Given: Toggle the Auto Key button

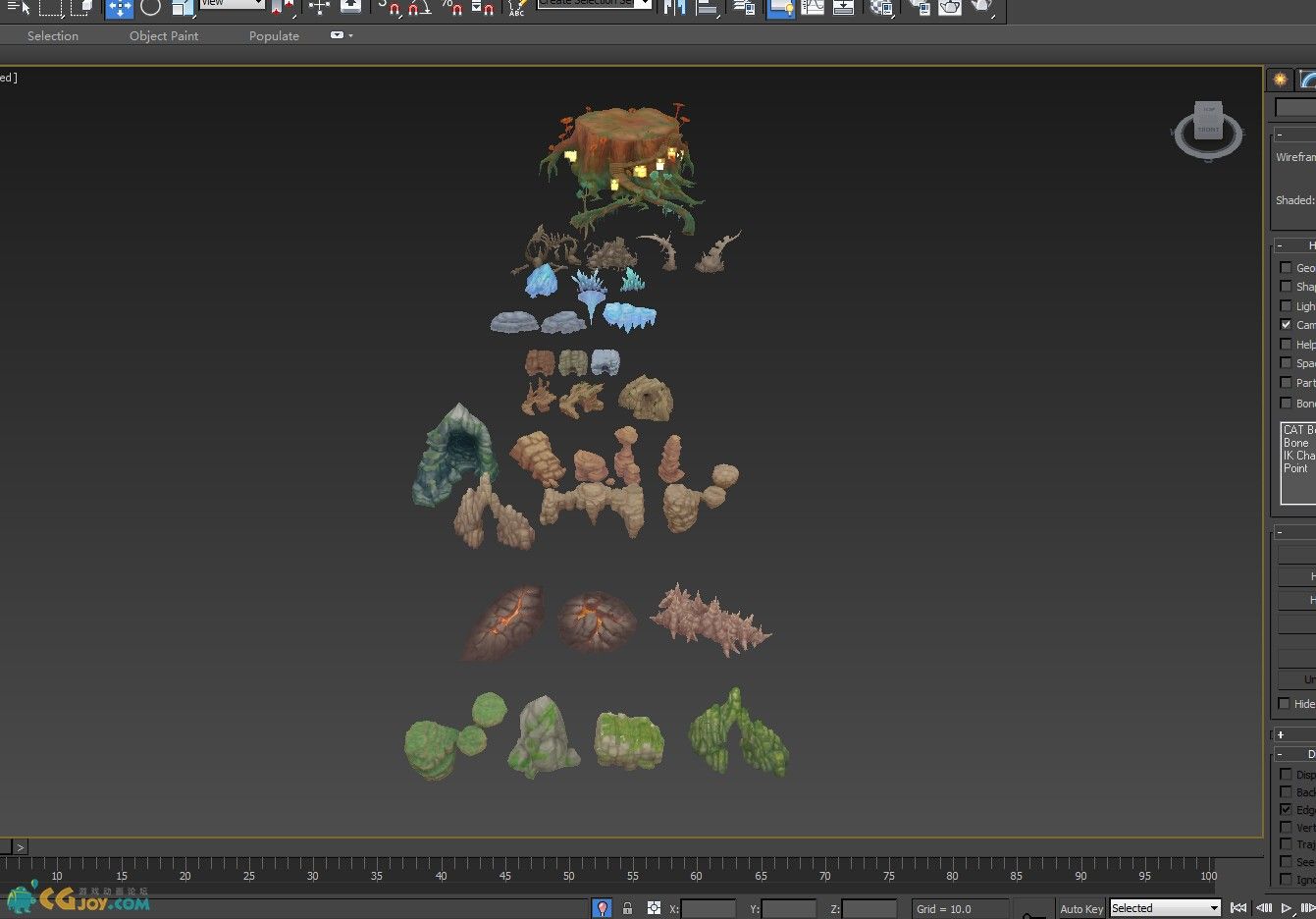Looking at the screenshot, I should [x=1081, y=908].
